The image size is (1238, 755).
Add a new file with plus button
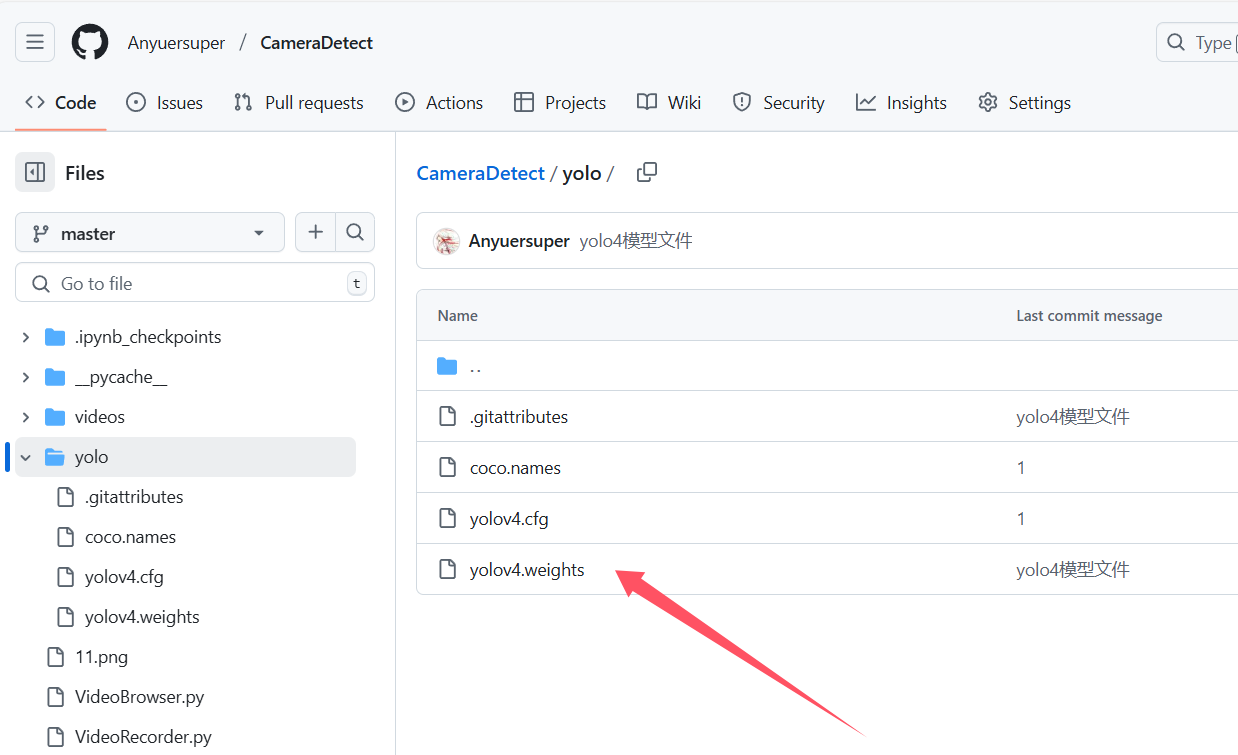[315, 232]
